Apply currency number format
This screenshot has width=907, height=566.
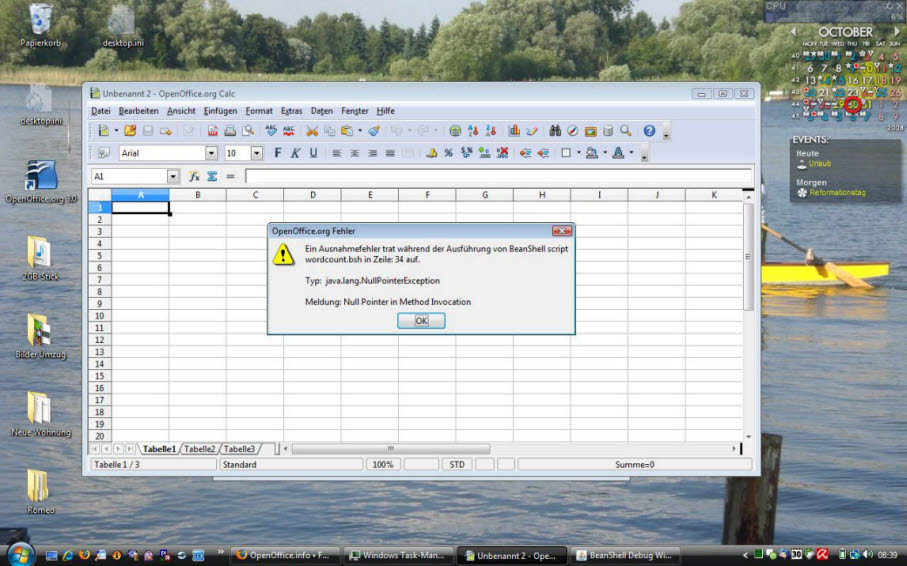(431, 153)
